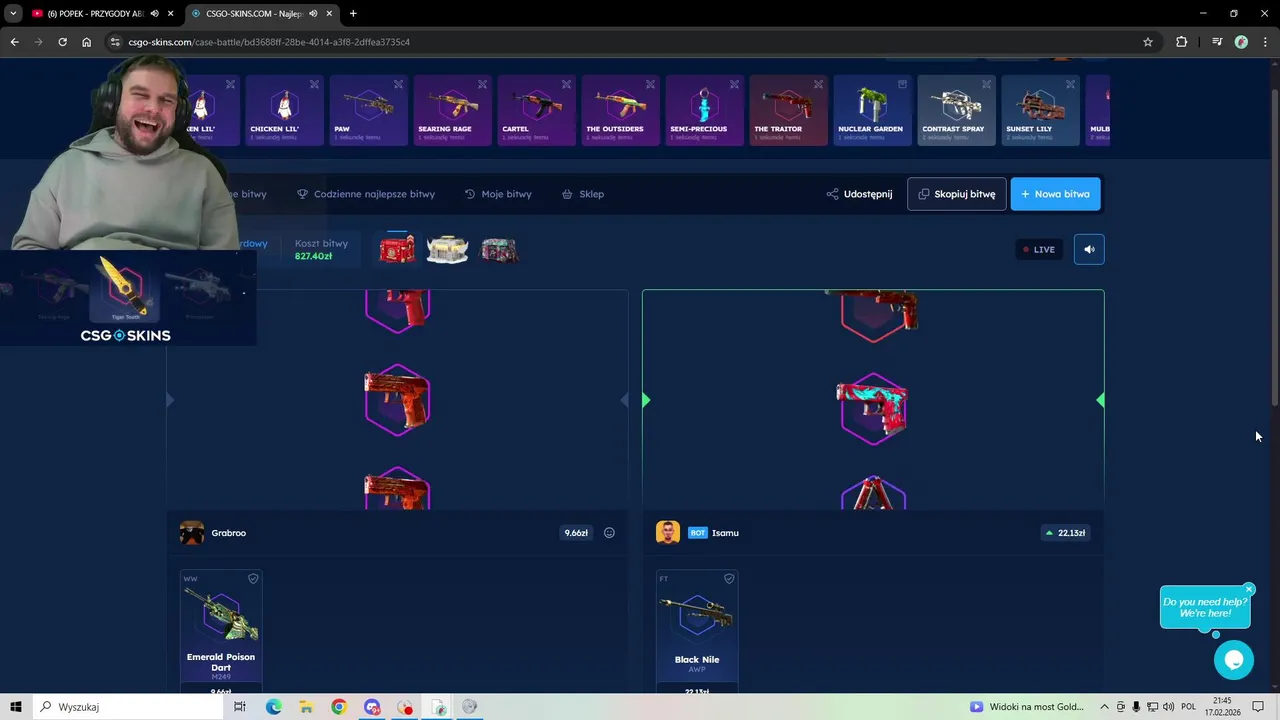Close the POPEK YouTube tab

[171, 13]
